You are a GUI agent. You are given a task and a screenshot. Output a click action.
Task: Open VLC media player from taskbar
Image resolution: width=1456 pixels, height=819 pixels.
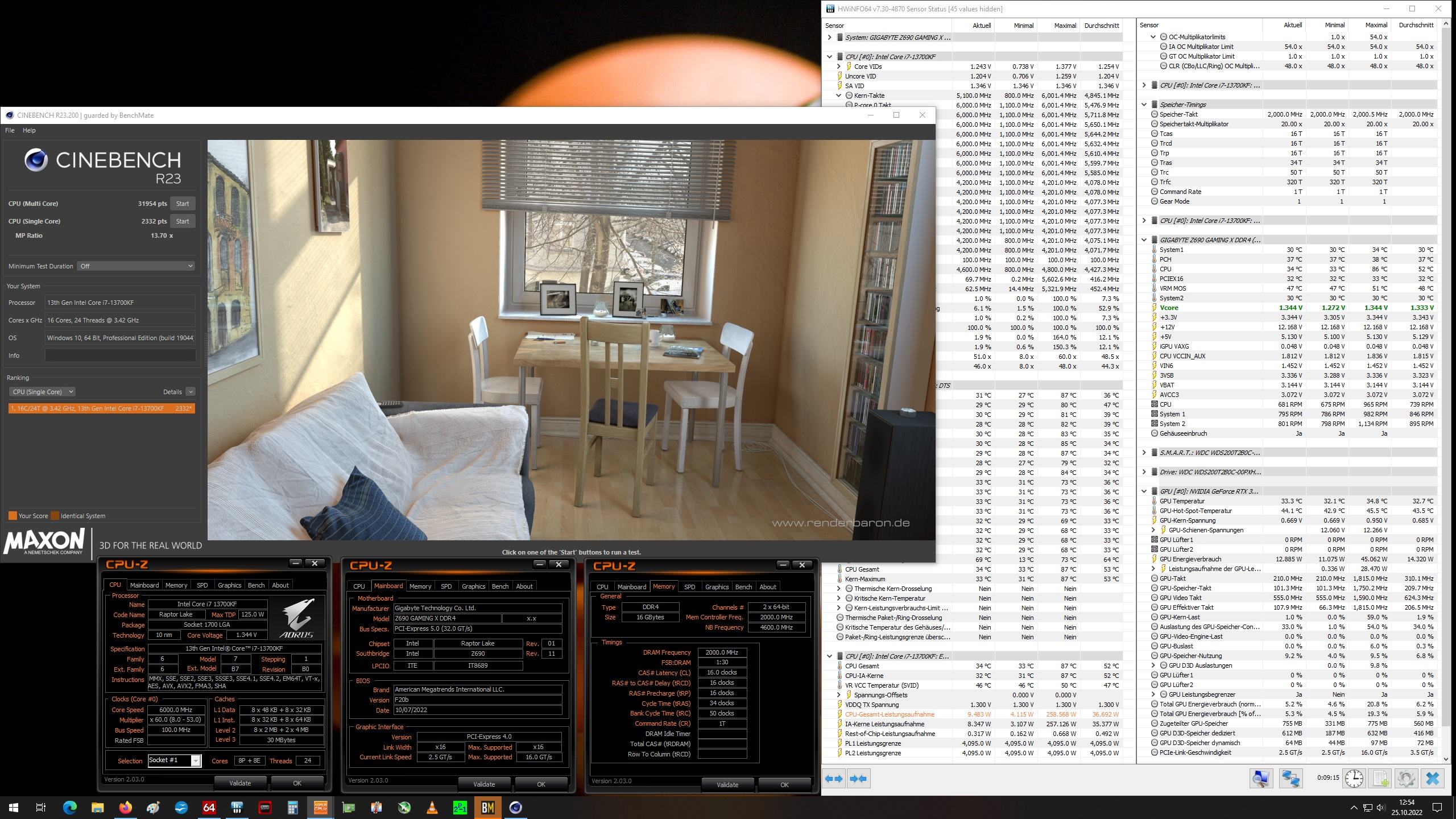tap(432, 807)
